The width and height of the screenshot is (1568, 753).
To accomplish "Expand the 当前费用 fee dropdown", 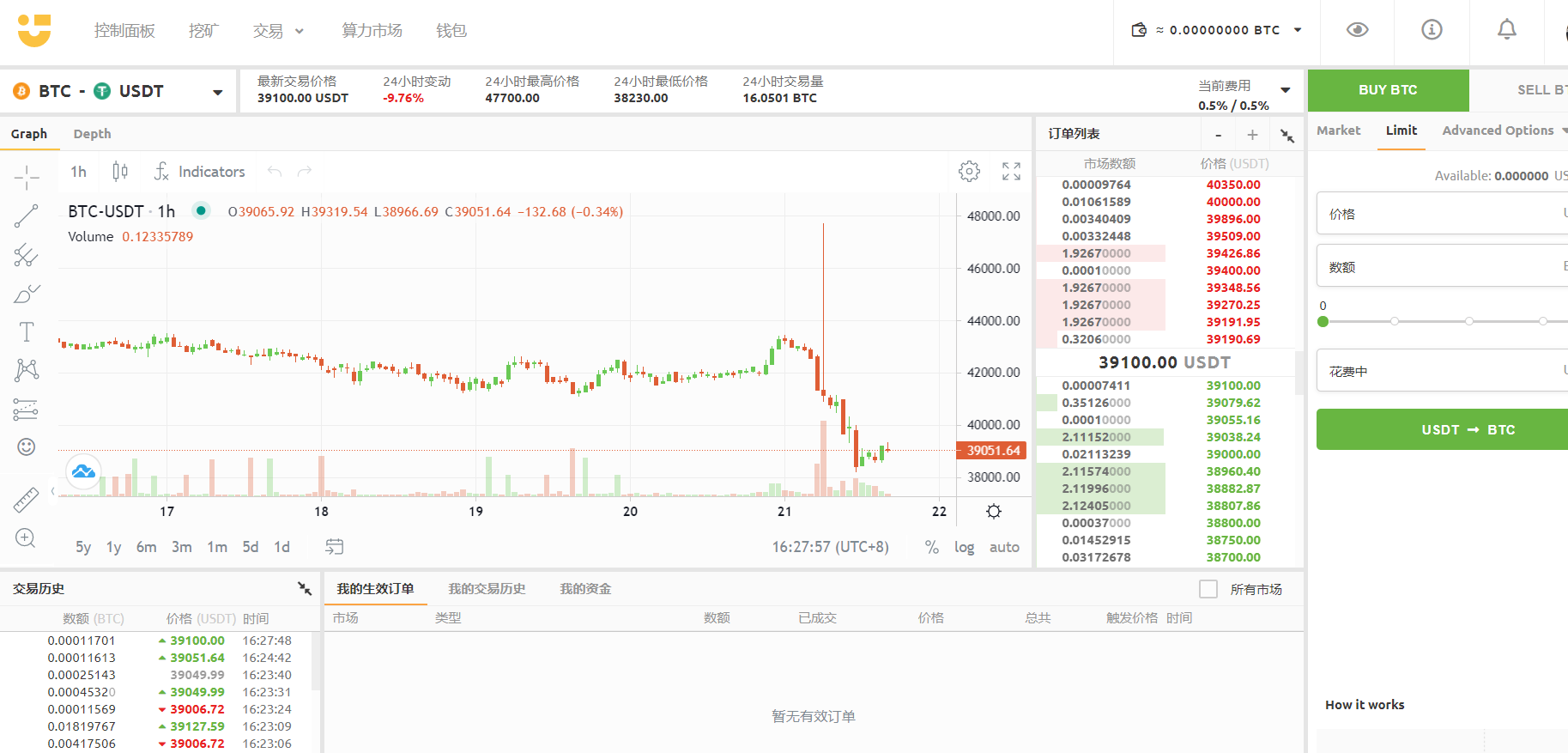I will [1285, 89].
